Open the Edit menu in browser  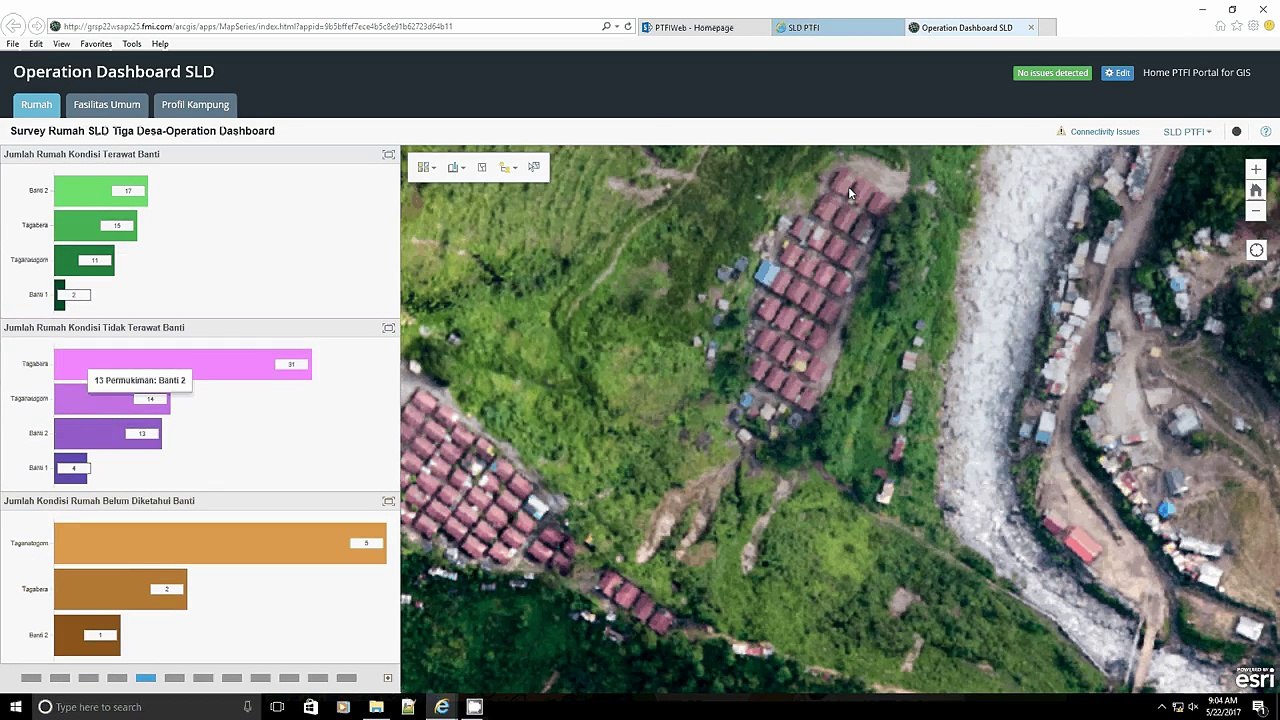(36, 44)
